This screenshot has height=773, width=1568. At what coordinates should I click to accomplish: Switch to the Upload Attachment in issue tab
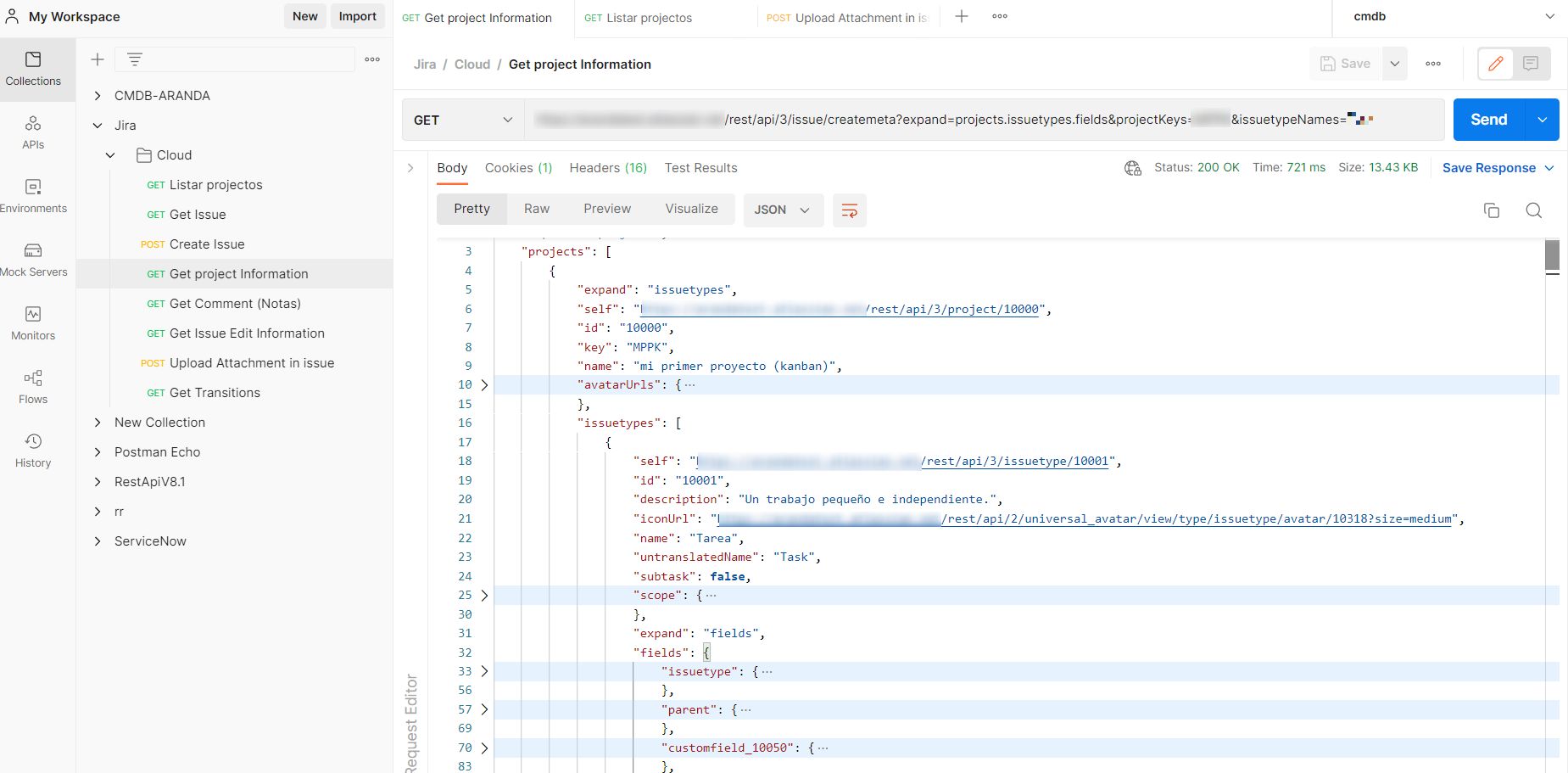(x=848, y=18)
